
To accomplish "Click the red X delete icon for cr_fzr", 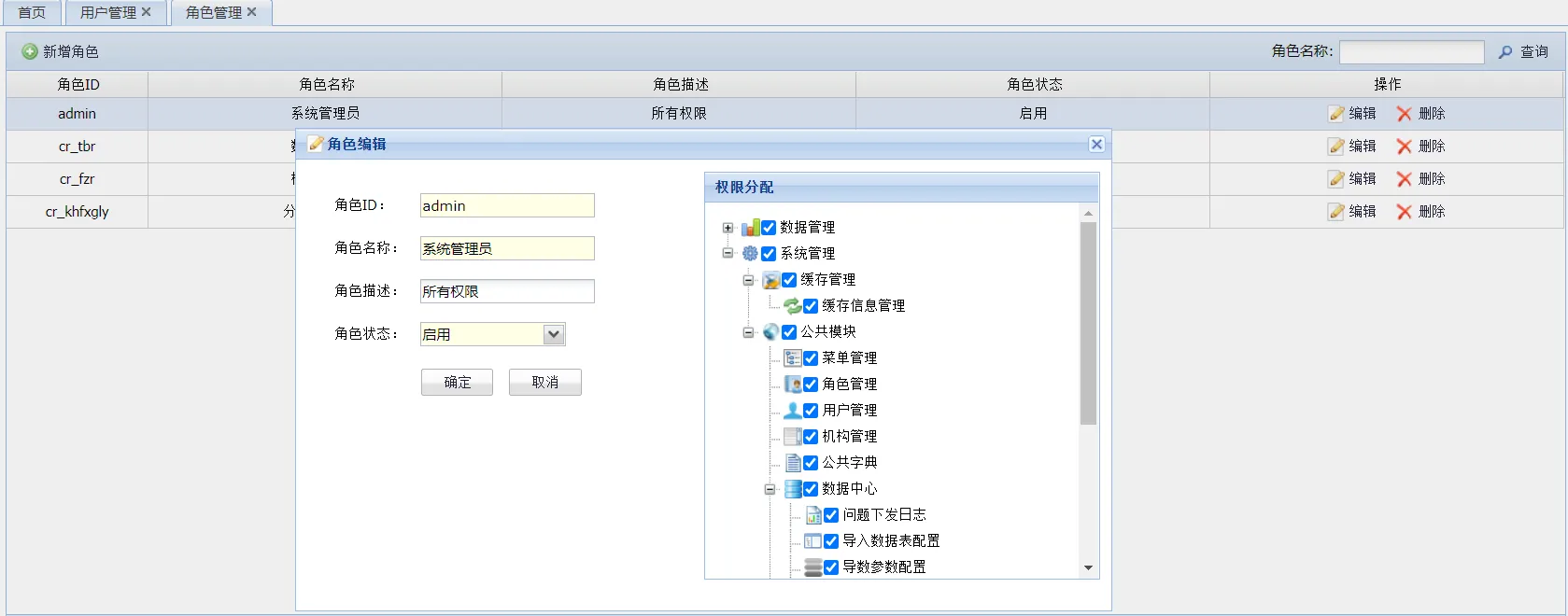I will click(1404, 179).
